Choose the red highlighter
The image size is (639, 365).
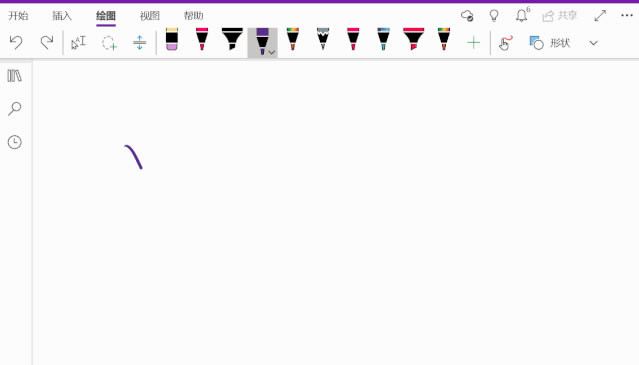(x=413, y=39)
